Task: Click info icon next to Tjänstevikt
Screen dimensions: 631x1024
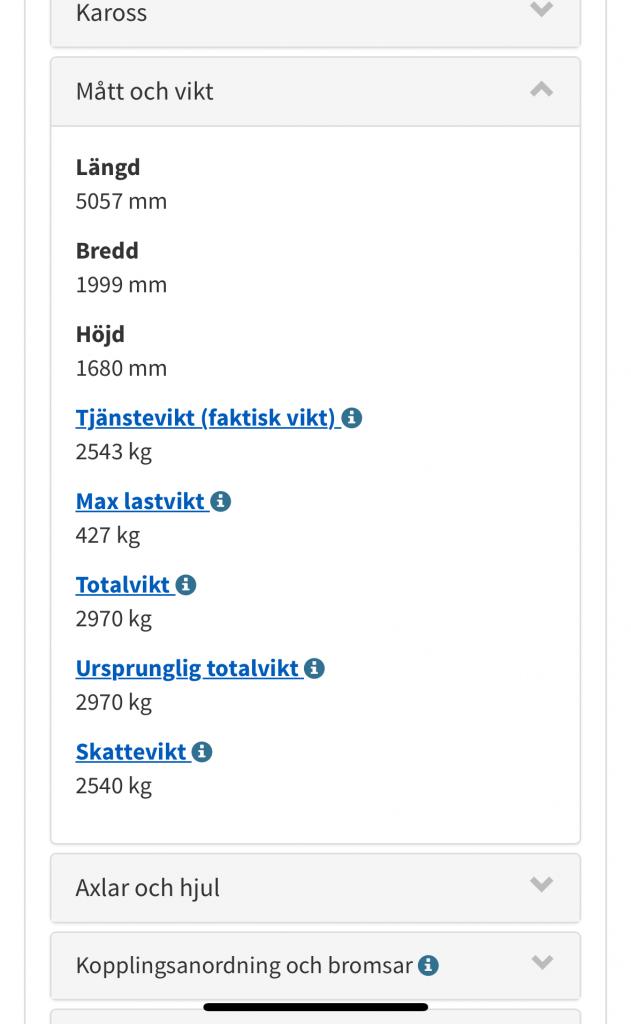Action: pos(352,418)
